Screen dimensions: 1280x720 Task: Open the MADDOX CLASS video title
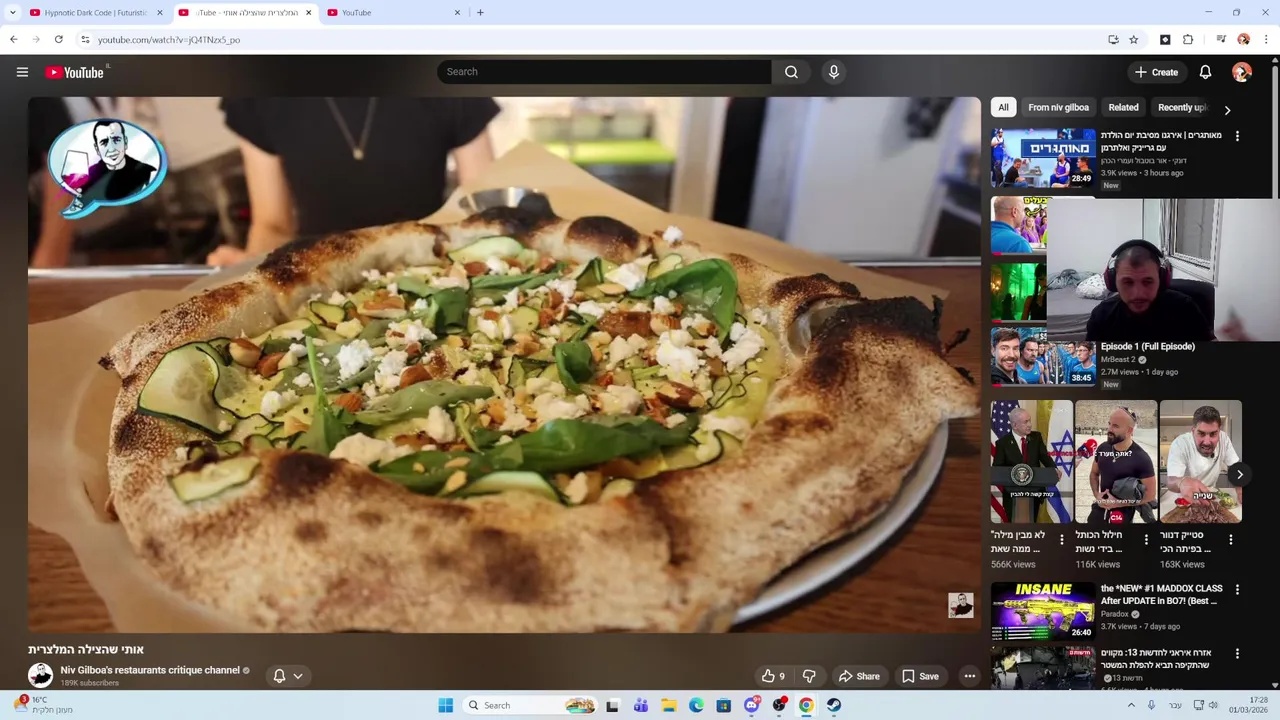tap(1161, 595)
